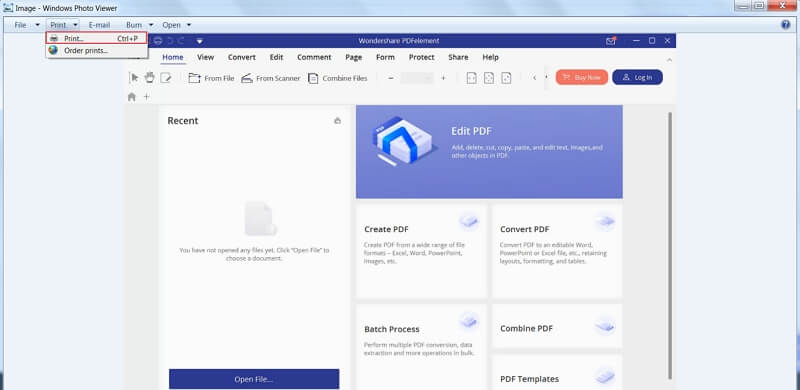Click the next page right arrow
Screen dimensions: 800x390
pos(546,78)
